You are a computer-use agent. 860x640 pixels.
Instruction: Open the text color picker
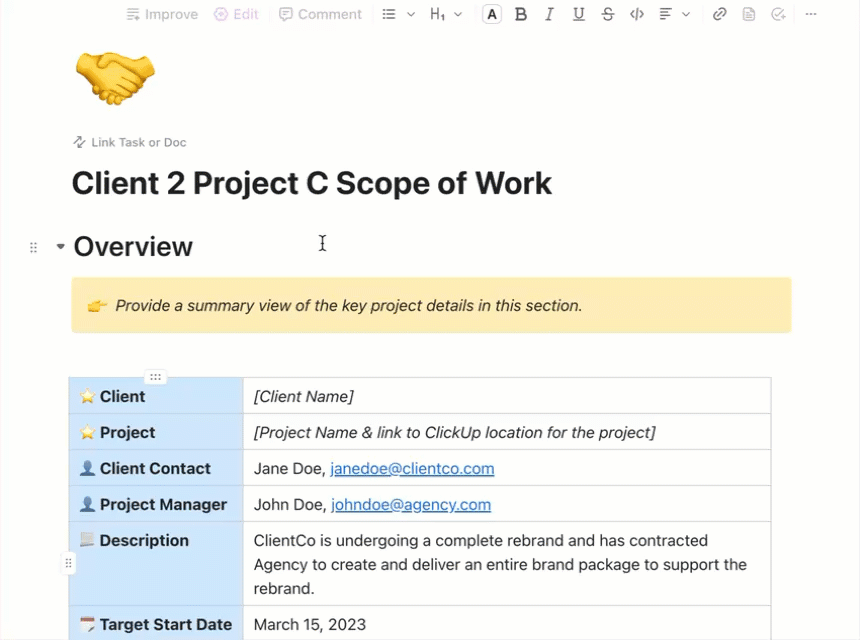point(491,14)
